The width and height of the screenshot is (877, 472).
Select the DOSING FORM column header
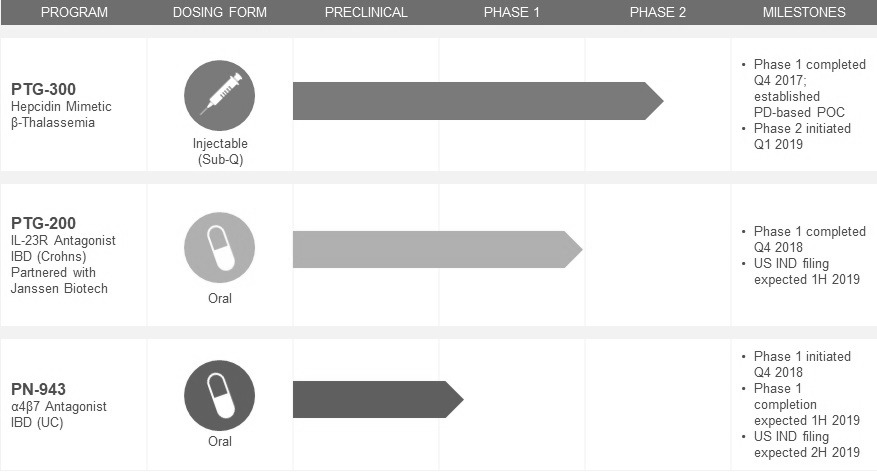click(219, 13)
